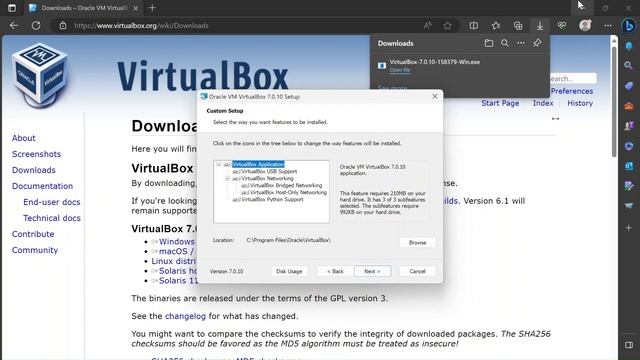Open the changelog link
The image size is (640, 360).
coord(185,316)
